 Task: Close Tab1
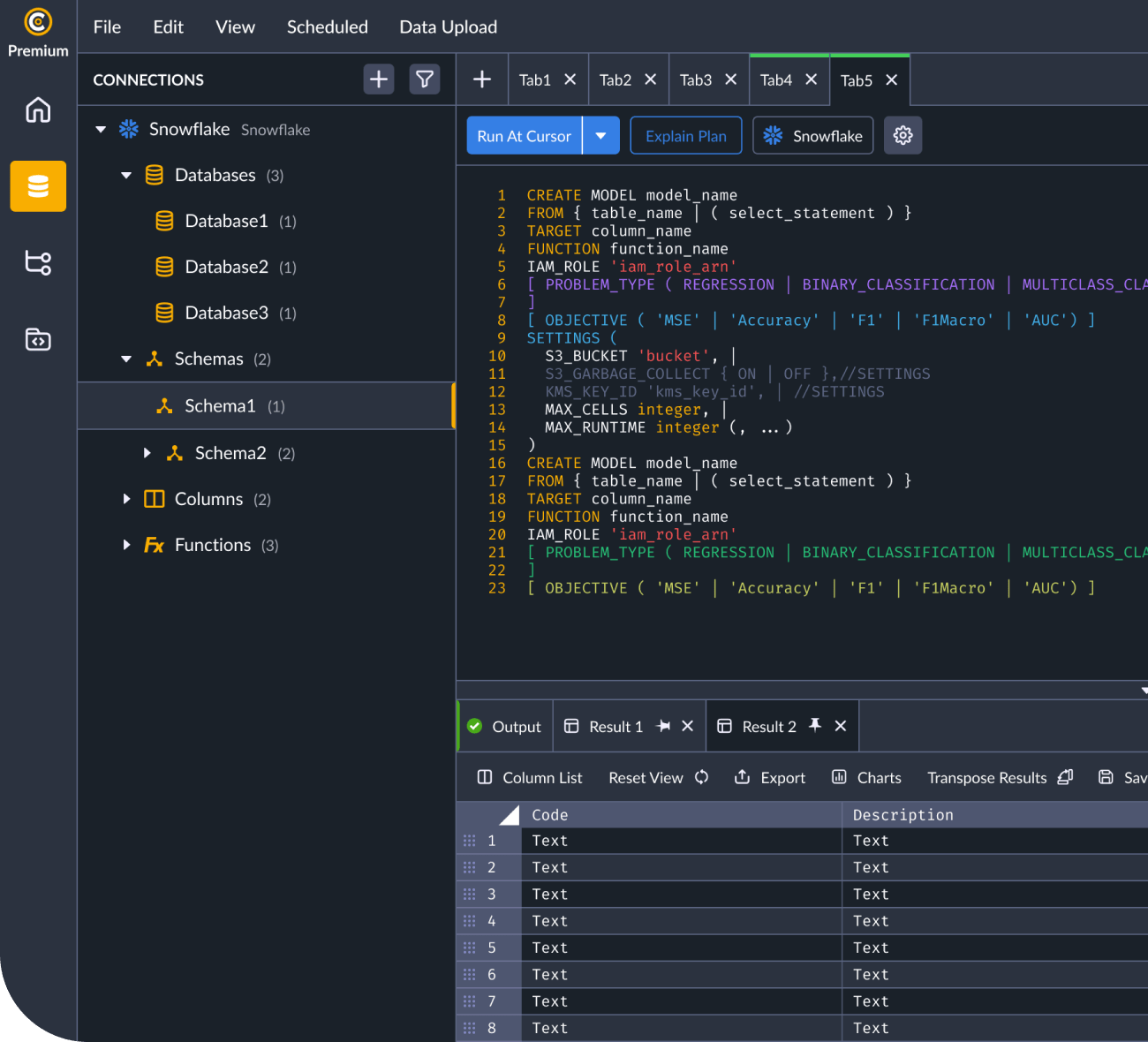(570, 79)
